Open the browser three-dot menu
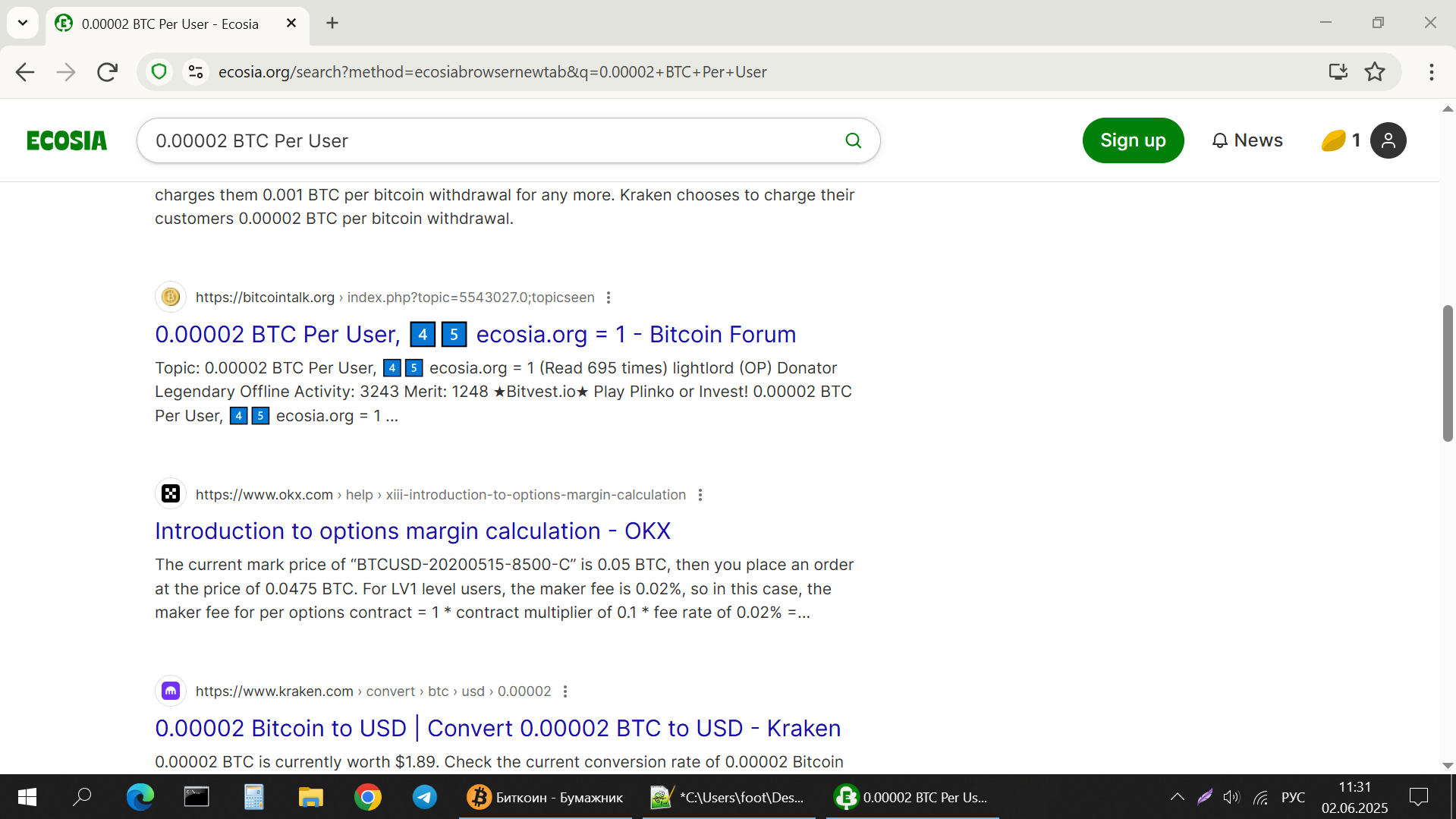1456x819 pixels. point(1431,72)
